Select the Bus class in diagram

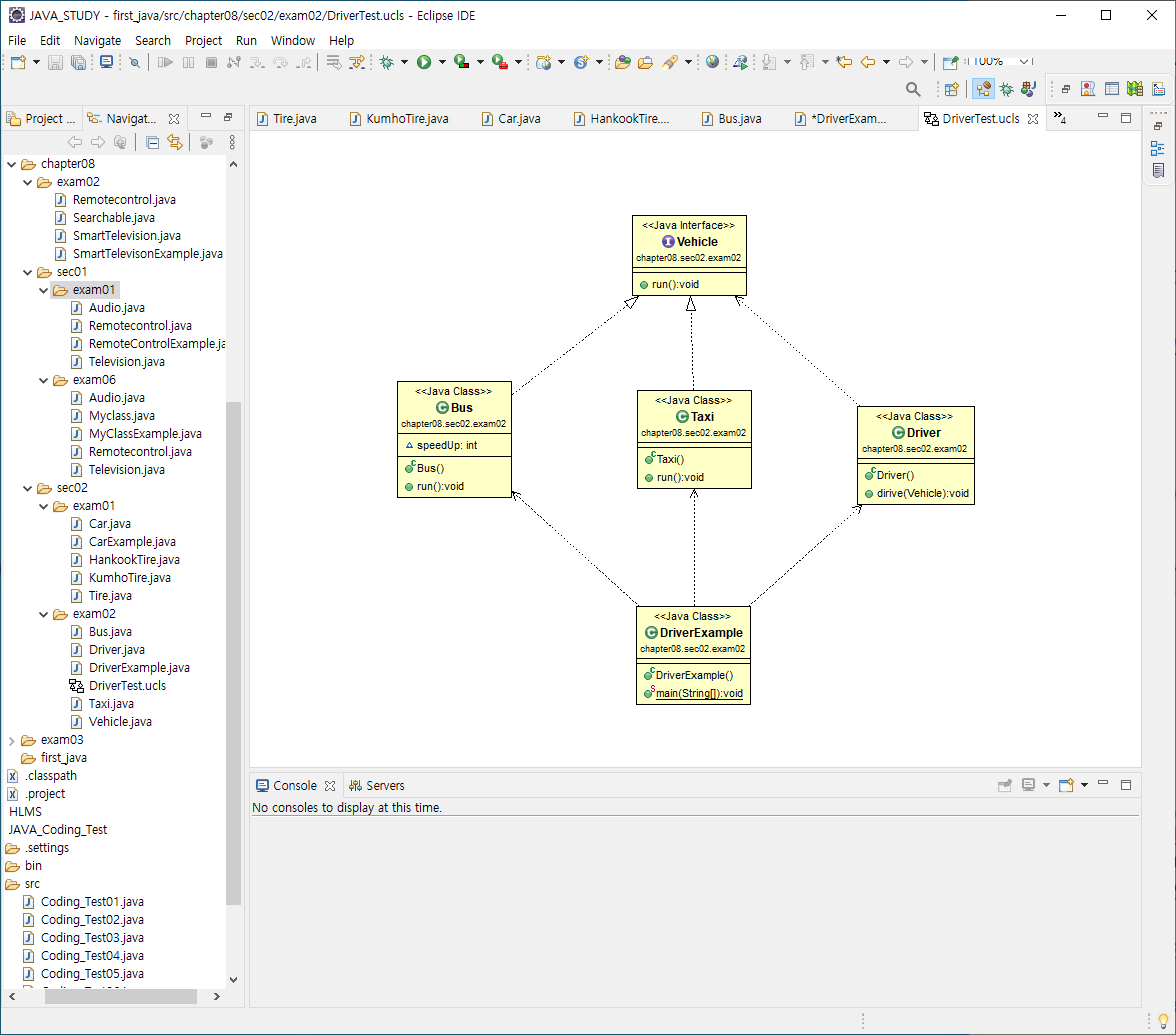pyautogui.click(x=454, y=439)
